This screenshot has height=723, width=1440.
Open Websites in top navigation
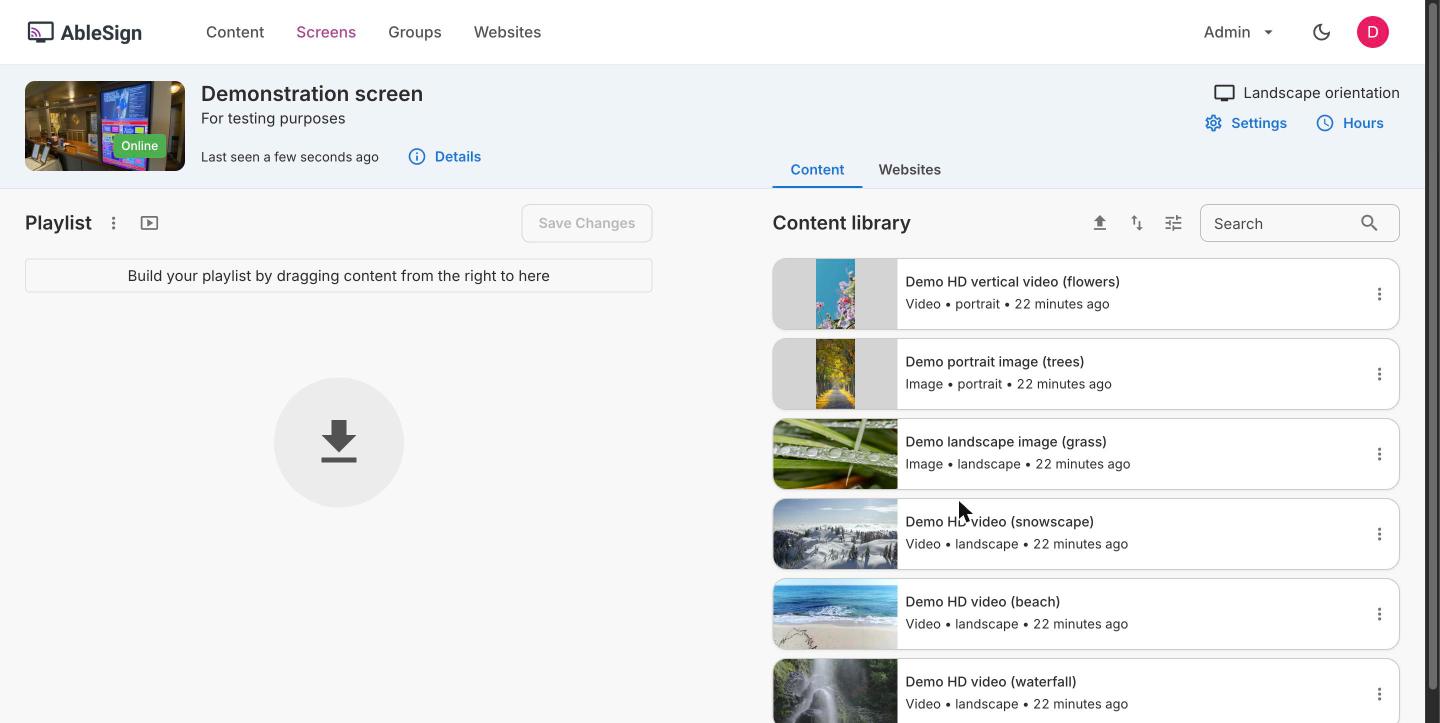click(507, 32)
